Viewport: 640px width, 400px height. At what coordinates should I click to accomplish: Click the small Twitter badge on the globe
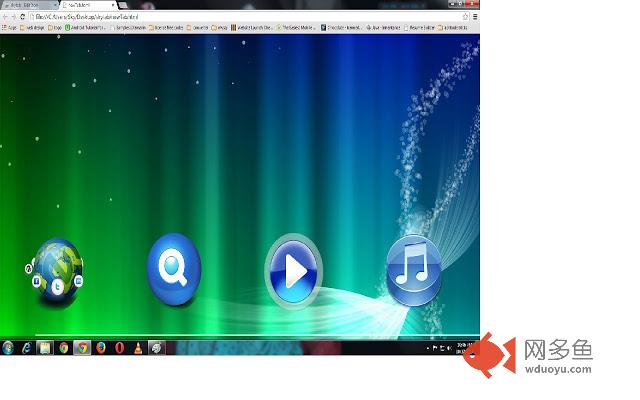click(58, 287)
